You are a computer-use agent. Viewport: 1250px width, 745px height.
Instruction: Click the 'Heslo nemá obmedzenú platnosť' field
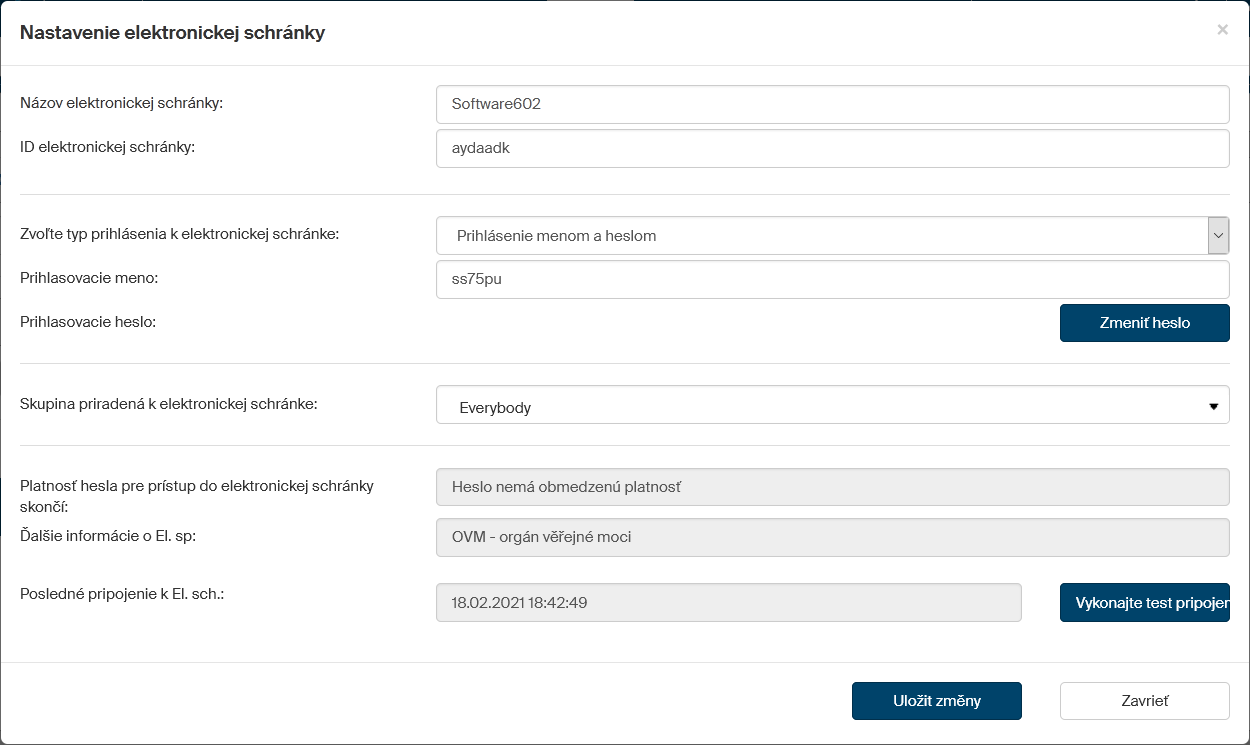coord(832,487)
